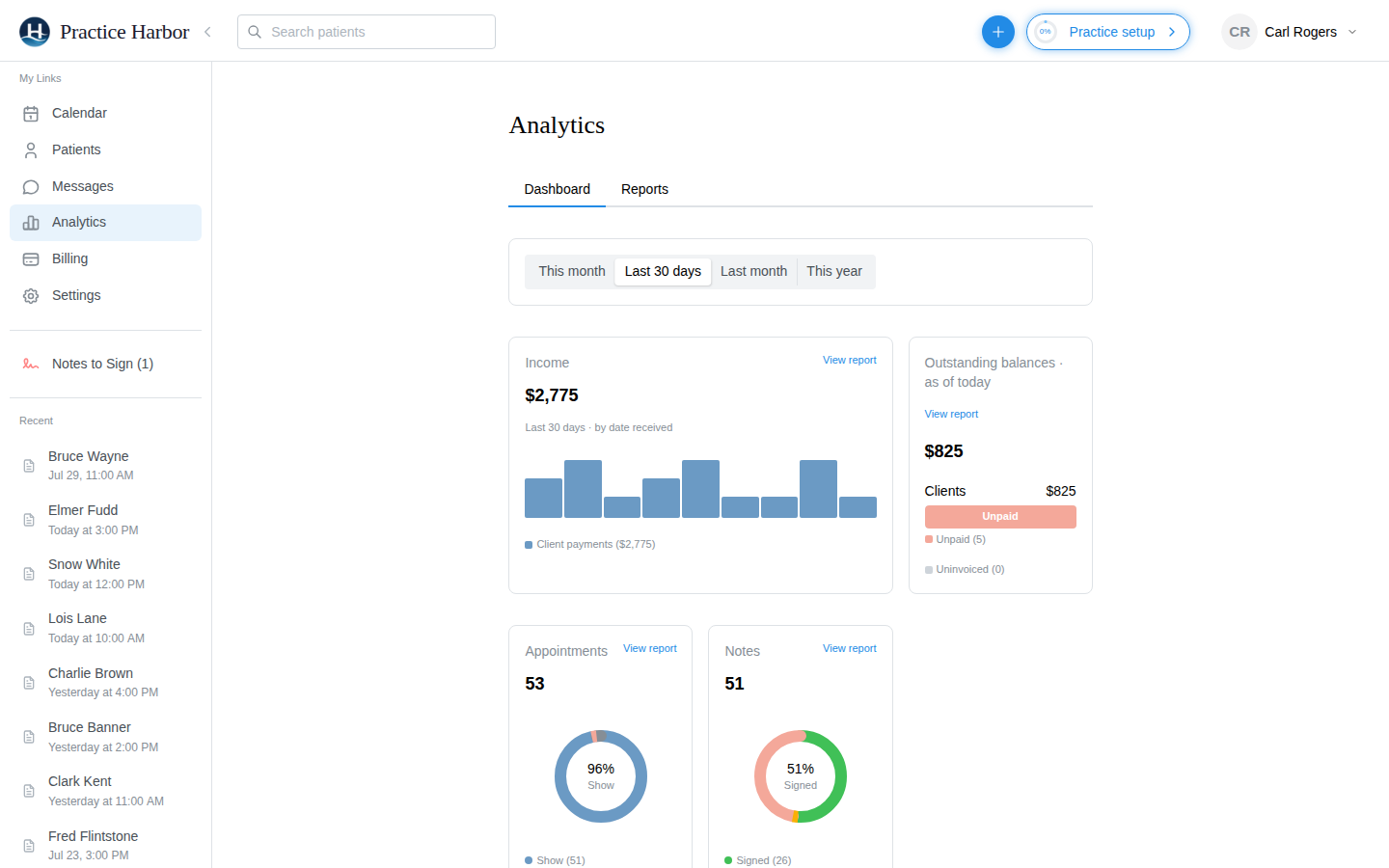Image resolution: width=1389 pixels, height=868 pixels.
Task: Click the note icon beside Snow White
Action: click(29, 574)
